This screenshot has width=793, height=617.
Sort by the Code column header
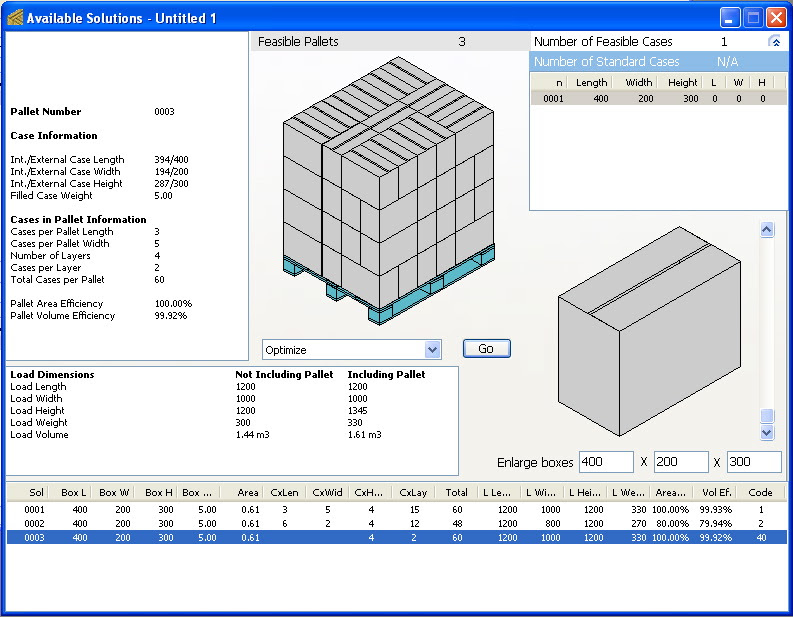[x=760, y=492]
